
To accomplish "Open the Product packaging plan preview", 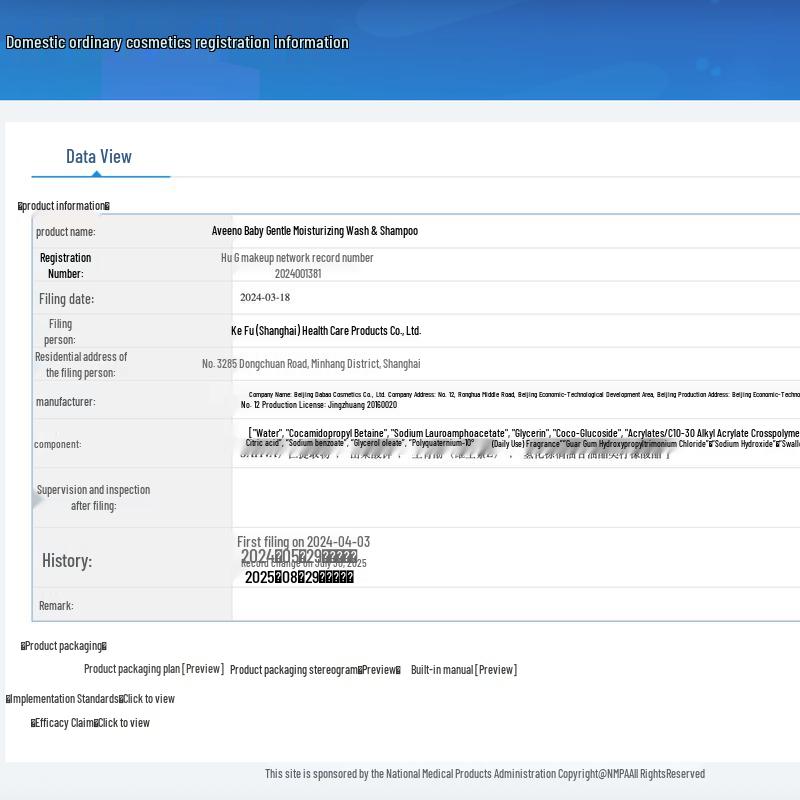I will coord(153,669).
